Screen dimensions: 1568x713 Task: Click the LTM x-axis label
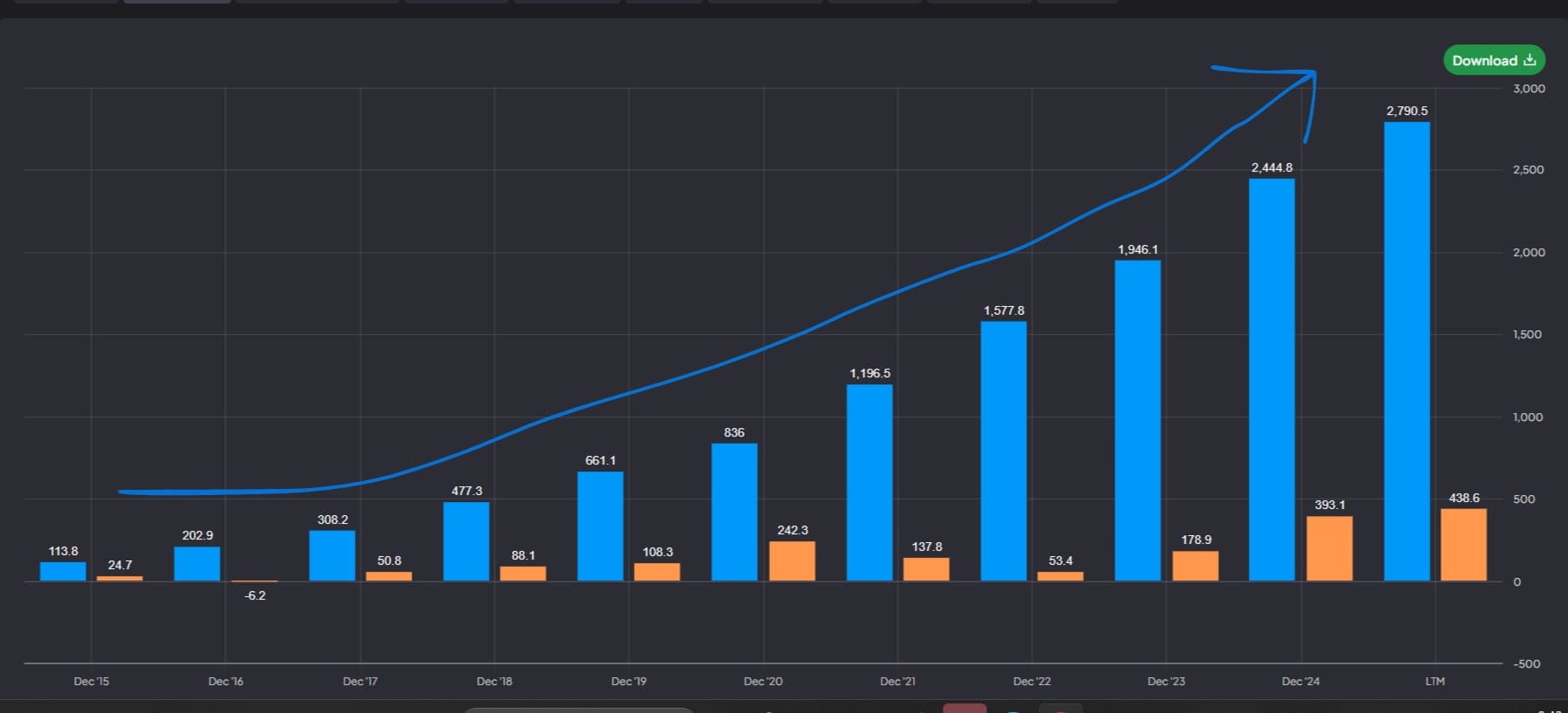[x=1435, y=681]
